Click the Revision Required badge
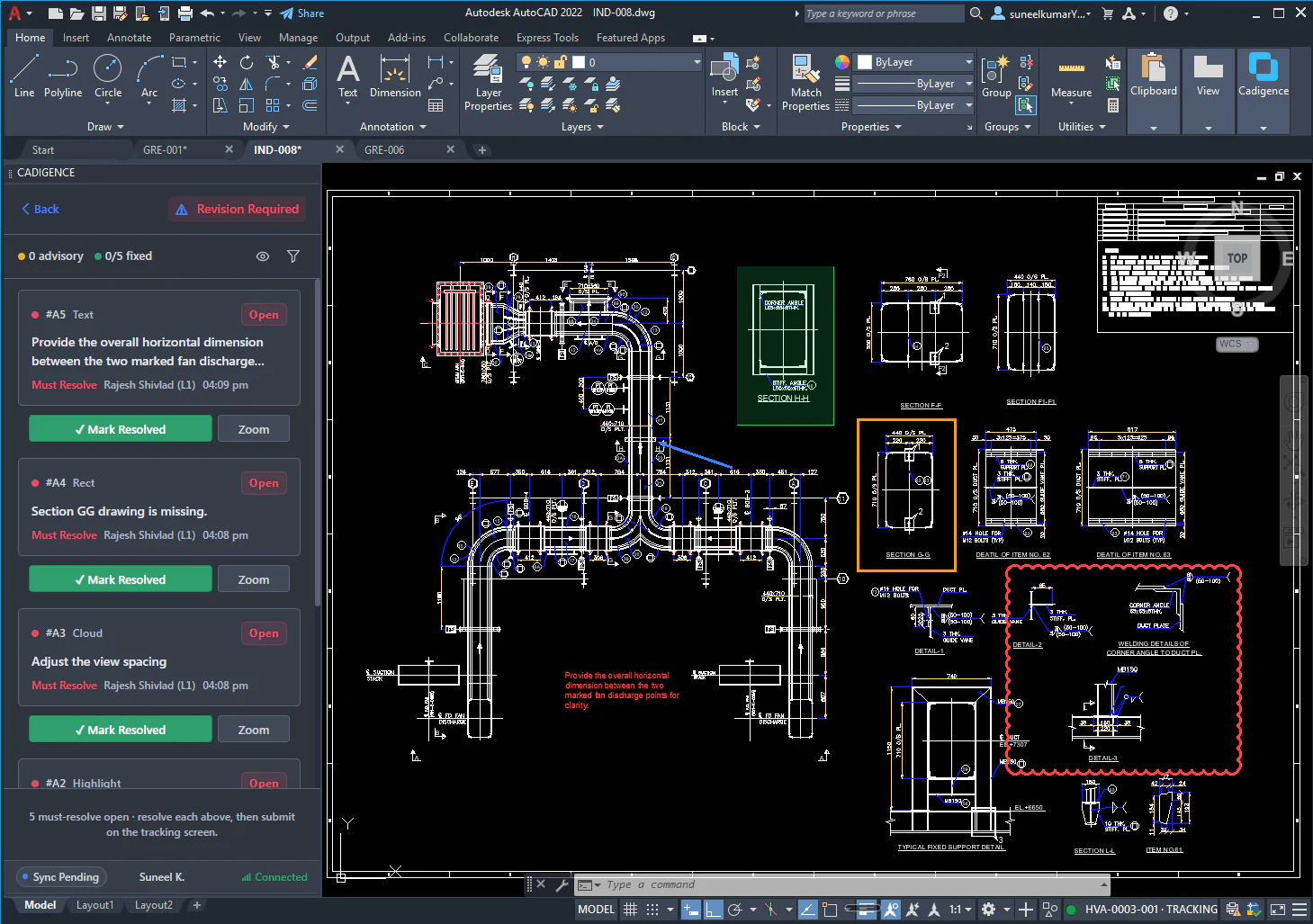 pos(238,209)
